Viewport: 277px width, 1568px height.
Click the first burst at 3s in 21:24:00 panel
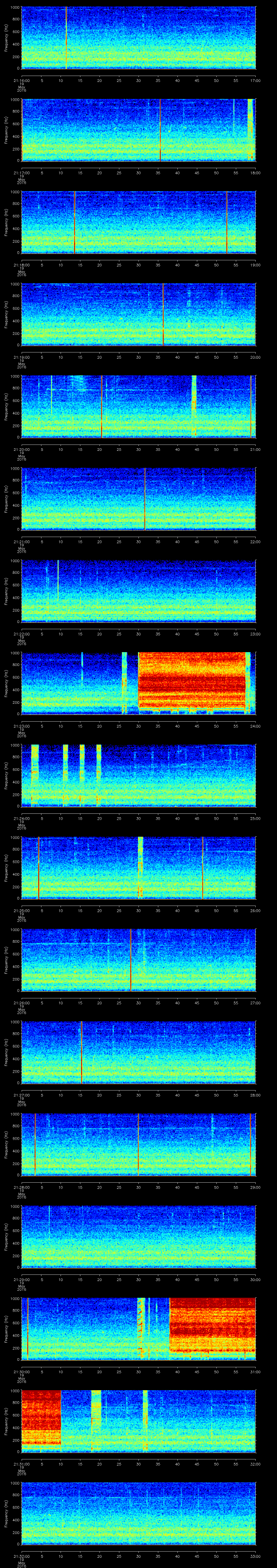pyautogui.click(x=35, y=775)
